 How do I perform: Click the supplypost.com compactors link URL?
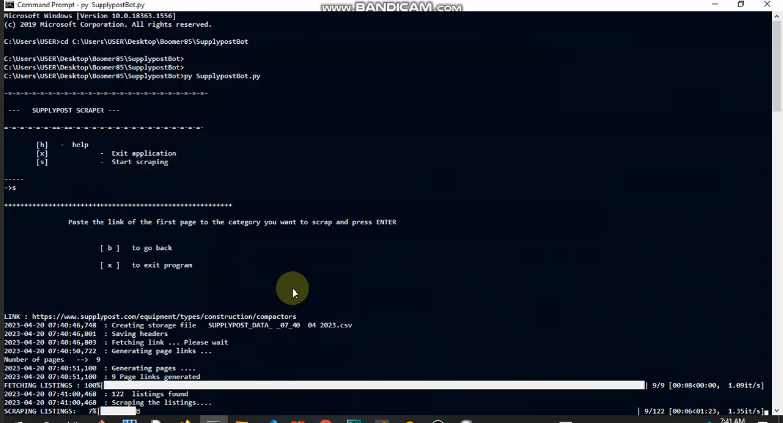tap(164, 317)
